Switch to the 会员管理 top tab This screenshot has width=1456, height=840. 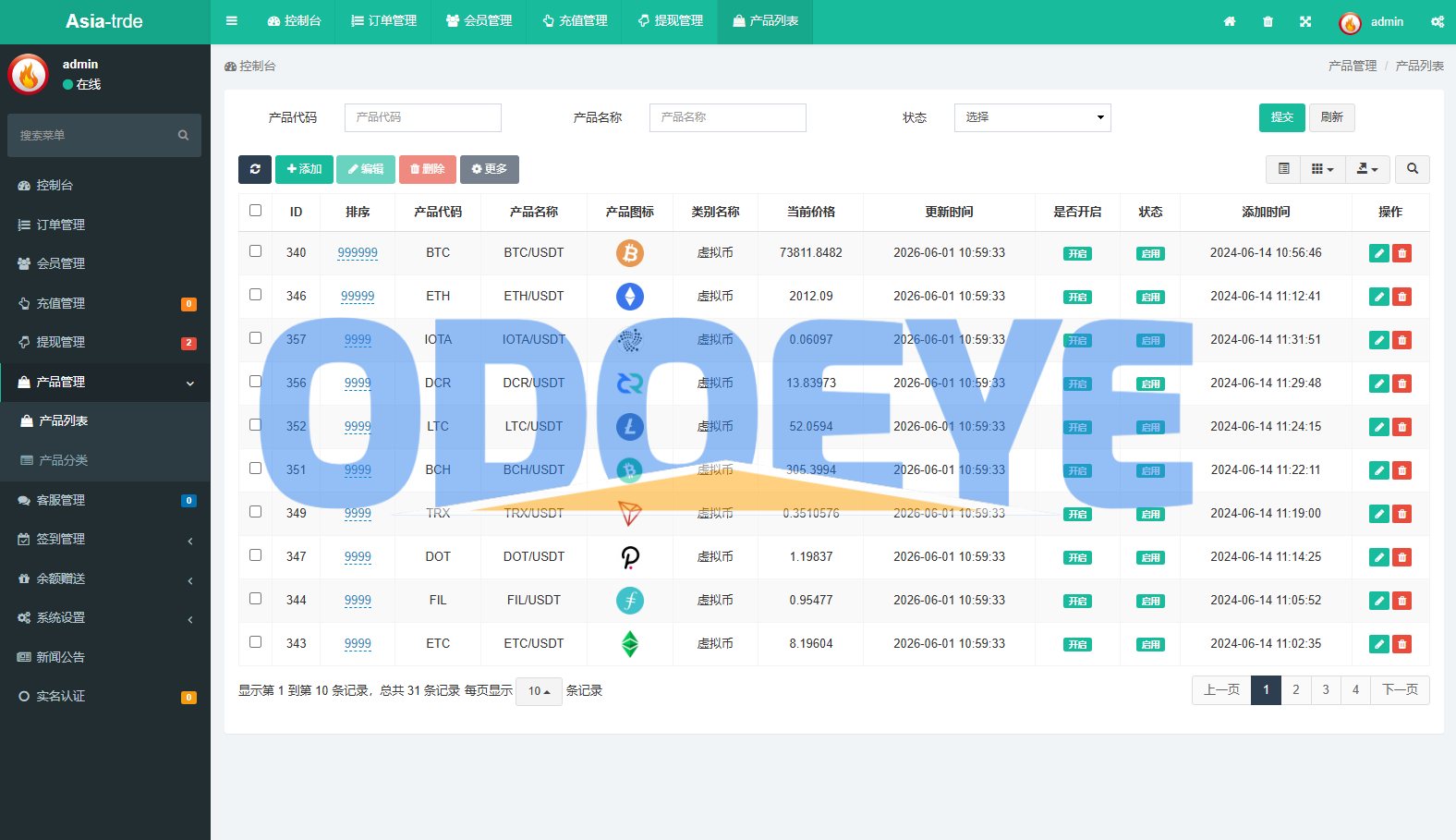click(479, 21)
